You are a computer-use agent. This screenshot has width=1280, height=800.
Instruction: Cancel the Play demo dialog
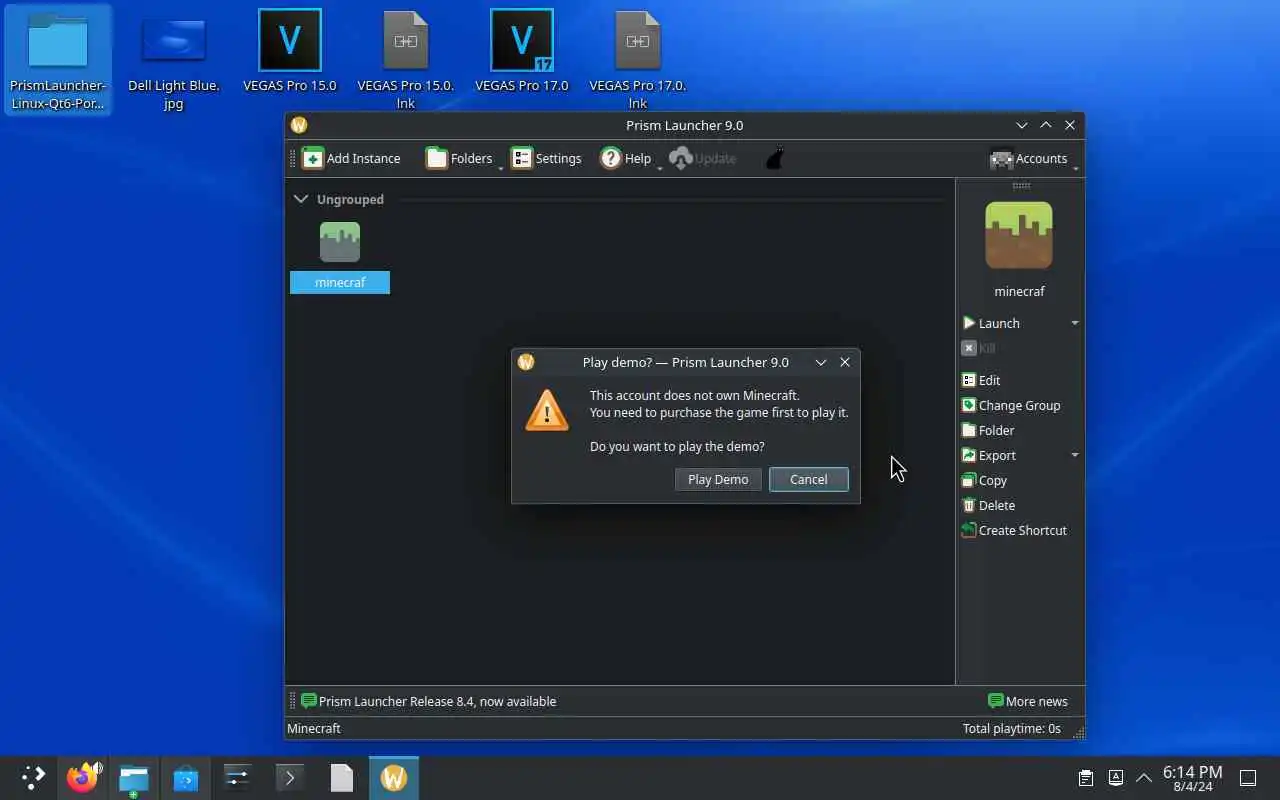pyautogui.click(x=808, y=479)
